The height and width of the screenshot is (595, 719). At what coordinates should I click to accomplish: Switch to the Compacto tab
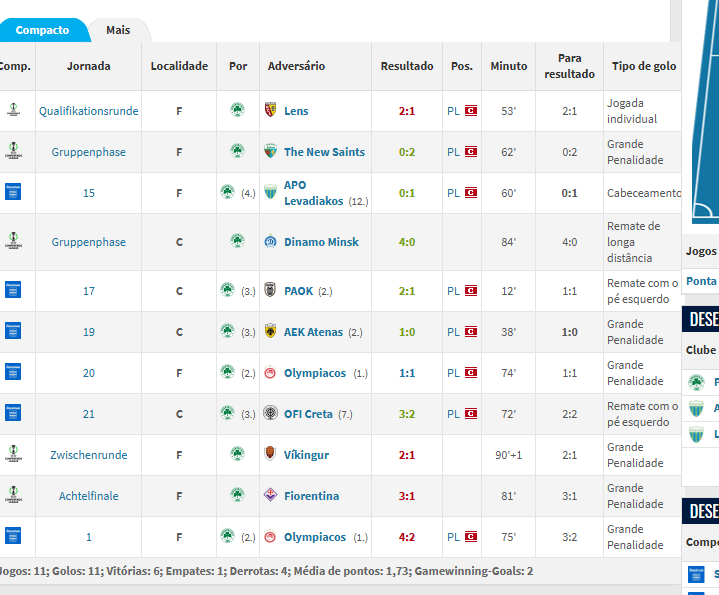[x=42, y=30]
